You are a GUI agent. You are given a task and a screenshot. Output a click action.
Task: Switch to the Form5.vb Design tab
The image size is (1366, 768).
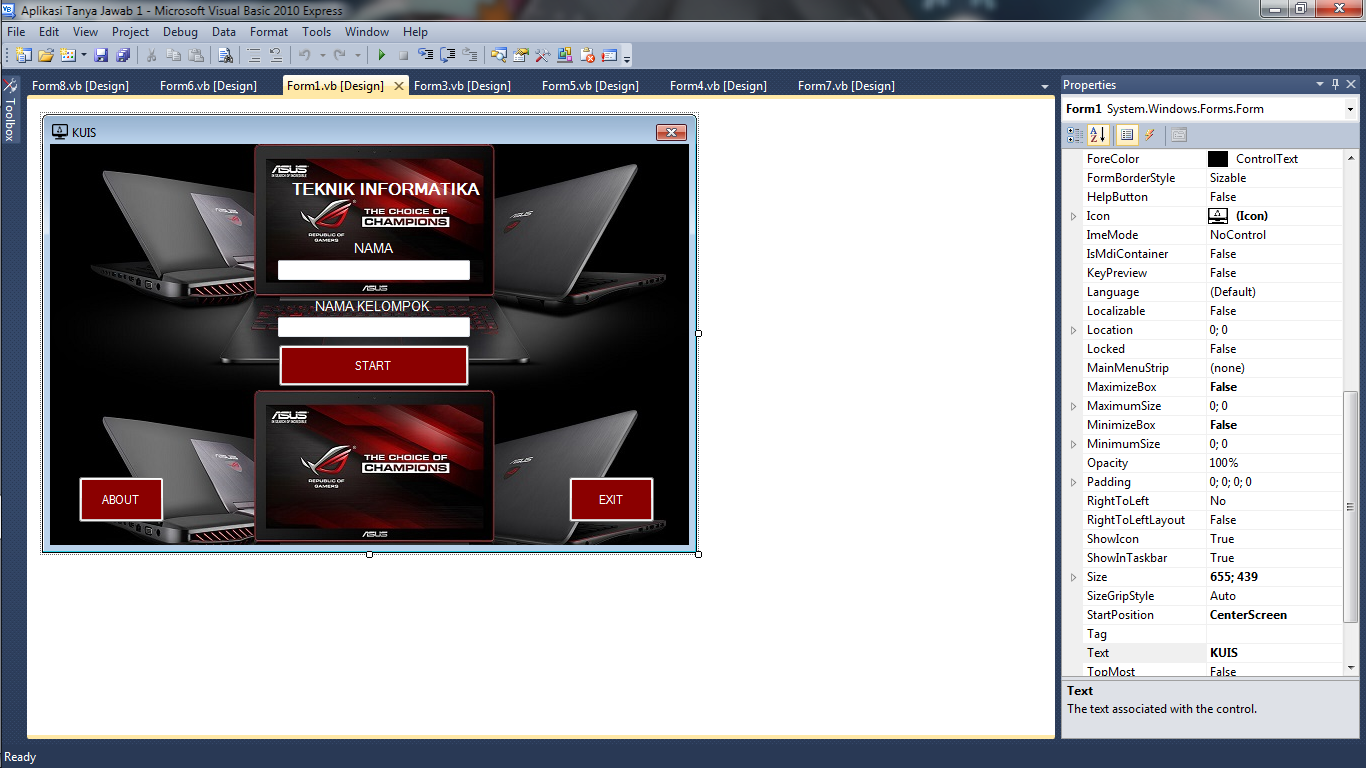point(589,86)
